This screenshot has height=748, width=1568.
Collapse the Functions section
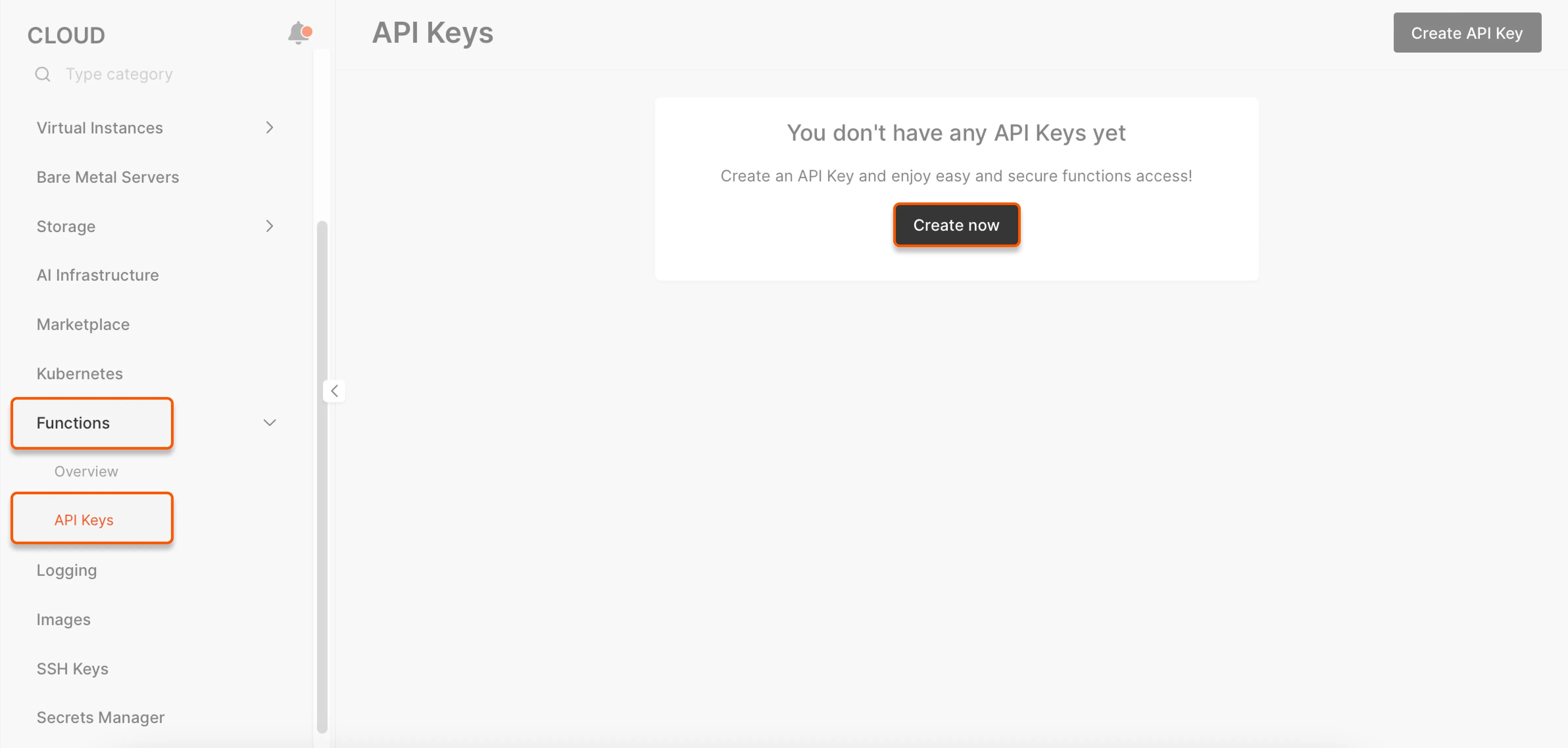click(270, 423)
